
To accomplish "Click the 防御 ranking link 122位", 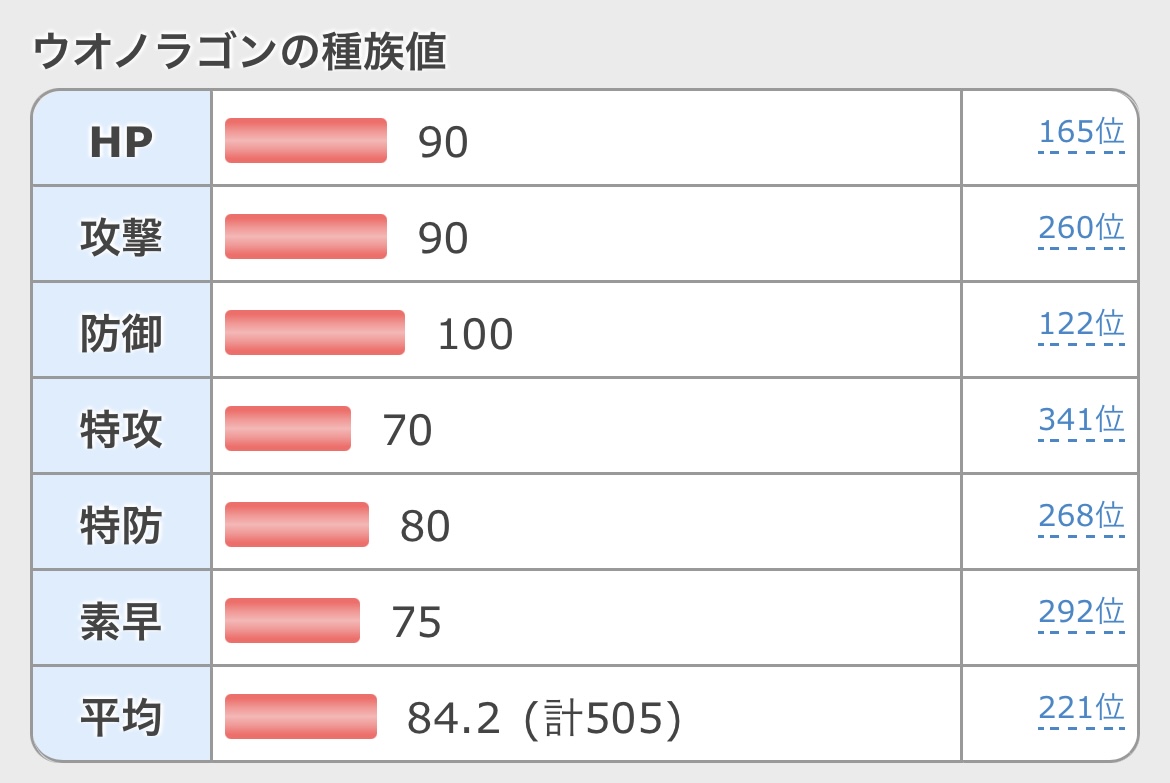I will pos(1081,325).
